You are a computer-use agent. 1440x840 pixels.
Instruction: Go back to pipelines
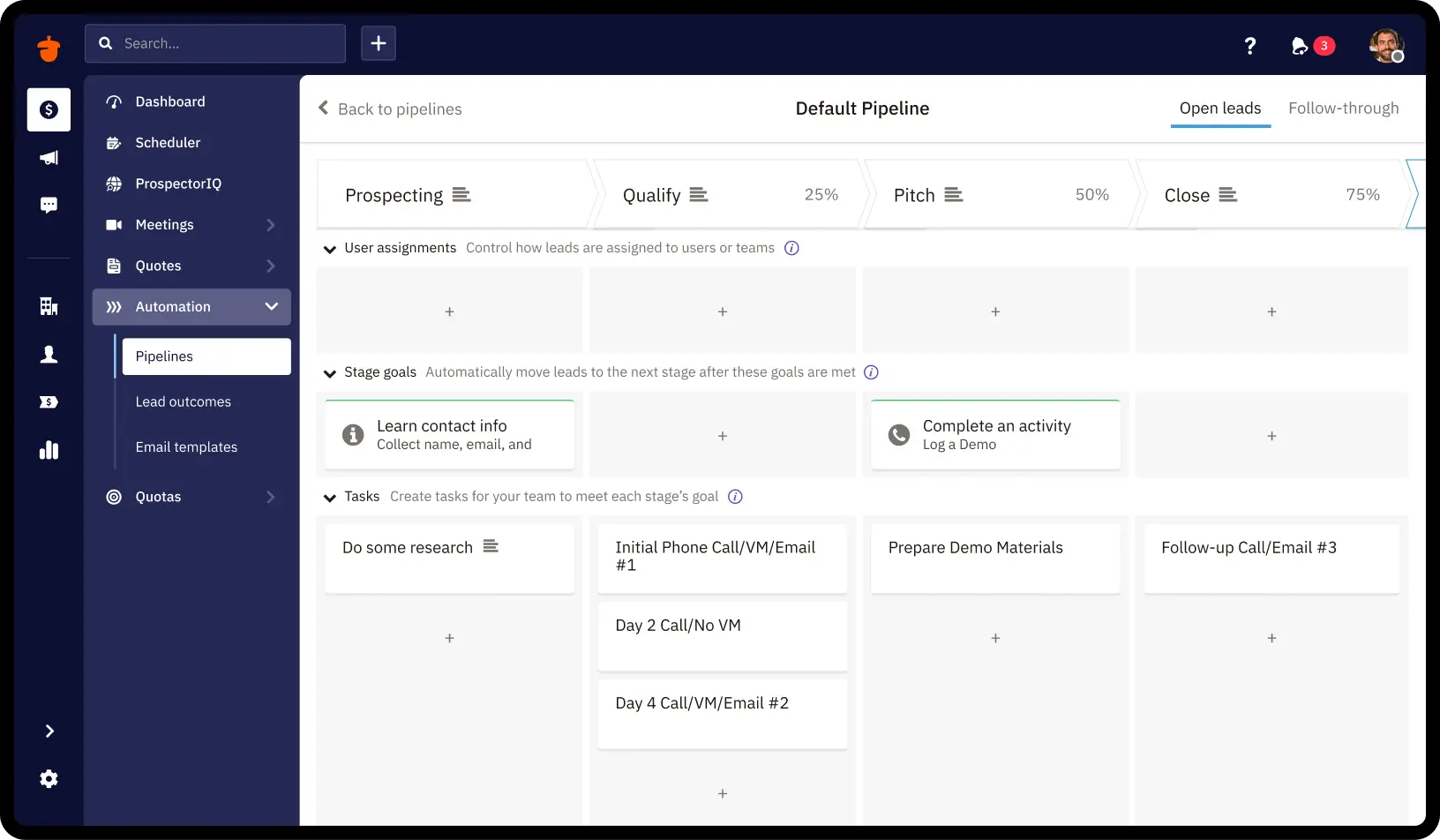390,109
